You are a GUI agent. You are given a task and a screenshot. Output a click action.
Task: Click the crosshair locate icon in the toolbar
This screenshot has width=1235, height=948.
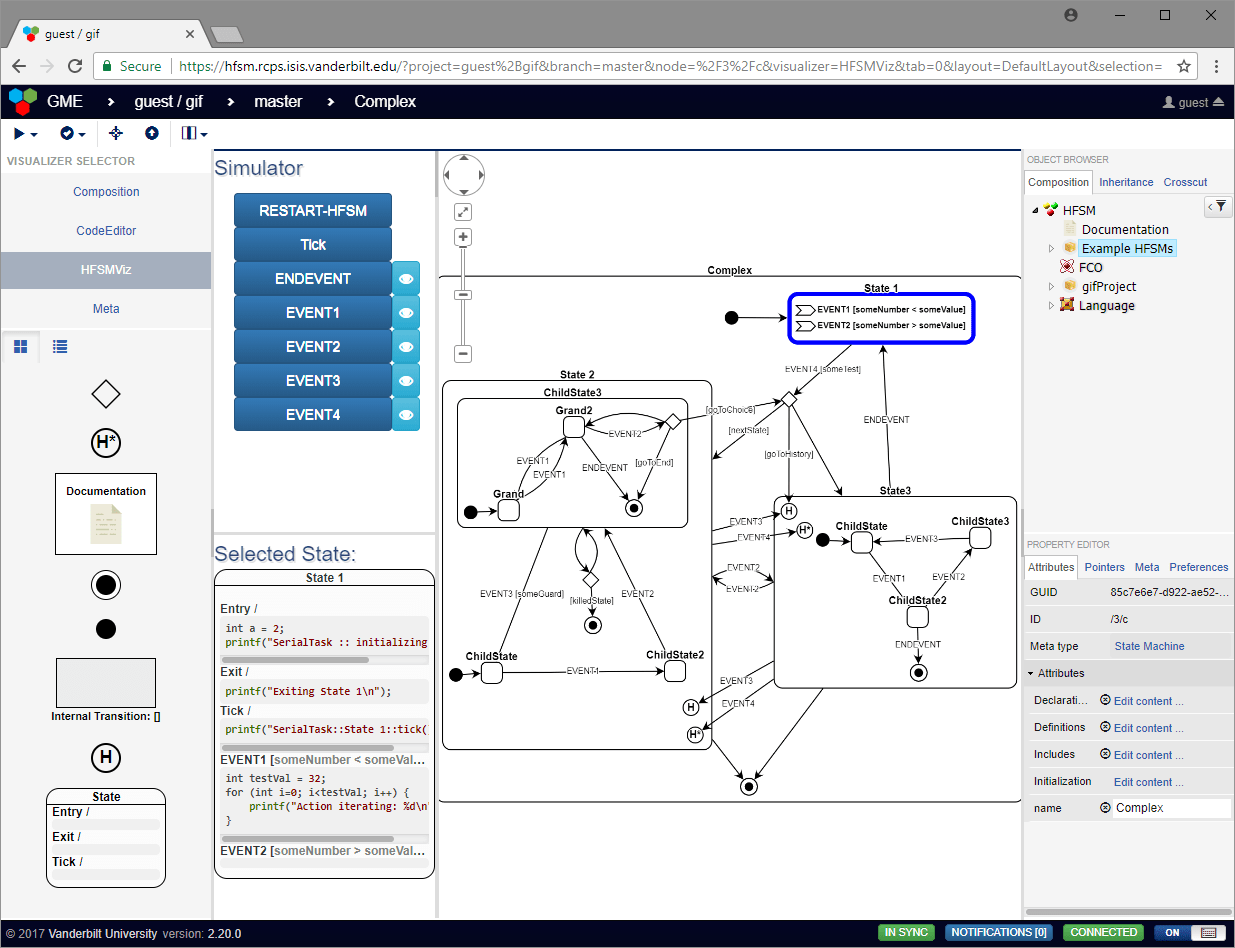pyautogui.click(x=115, y=133)
